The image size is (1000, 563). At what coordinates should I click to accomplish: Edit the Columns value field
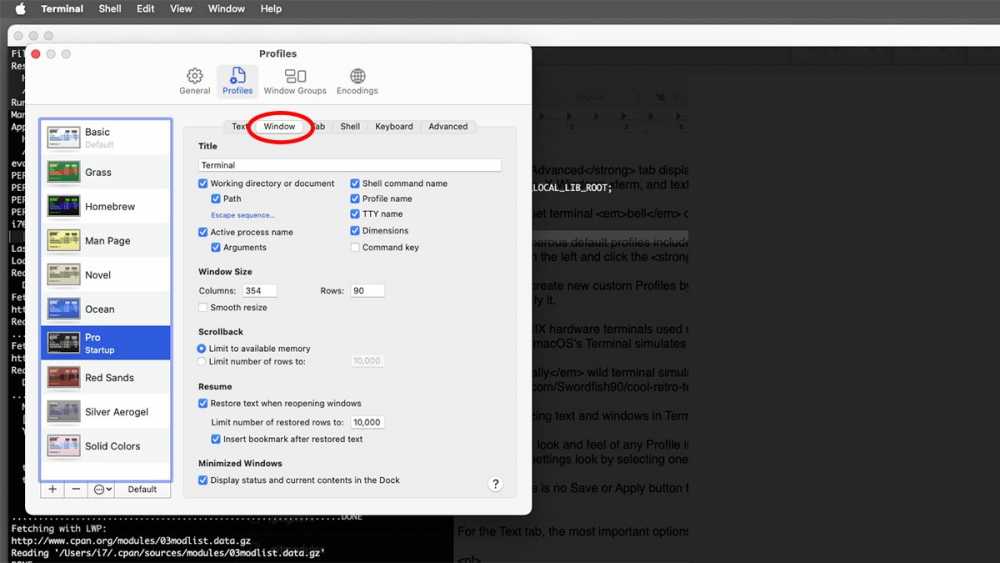coord(259,291)
